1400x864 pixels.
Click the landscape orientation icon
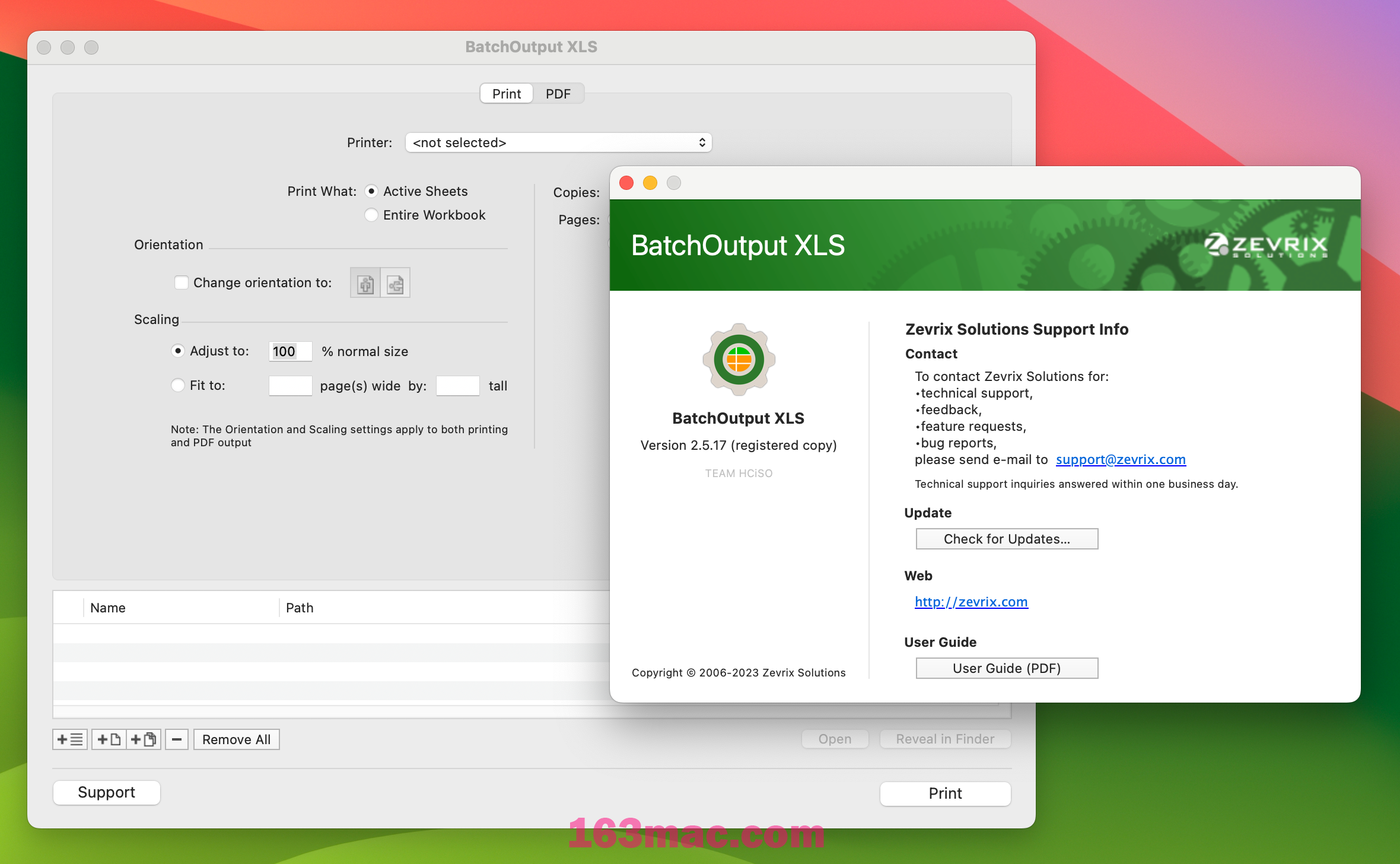coord(395,283)
